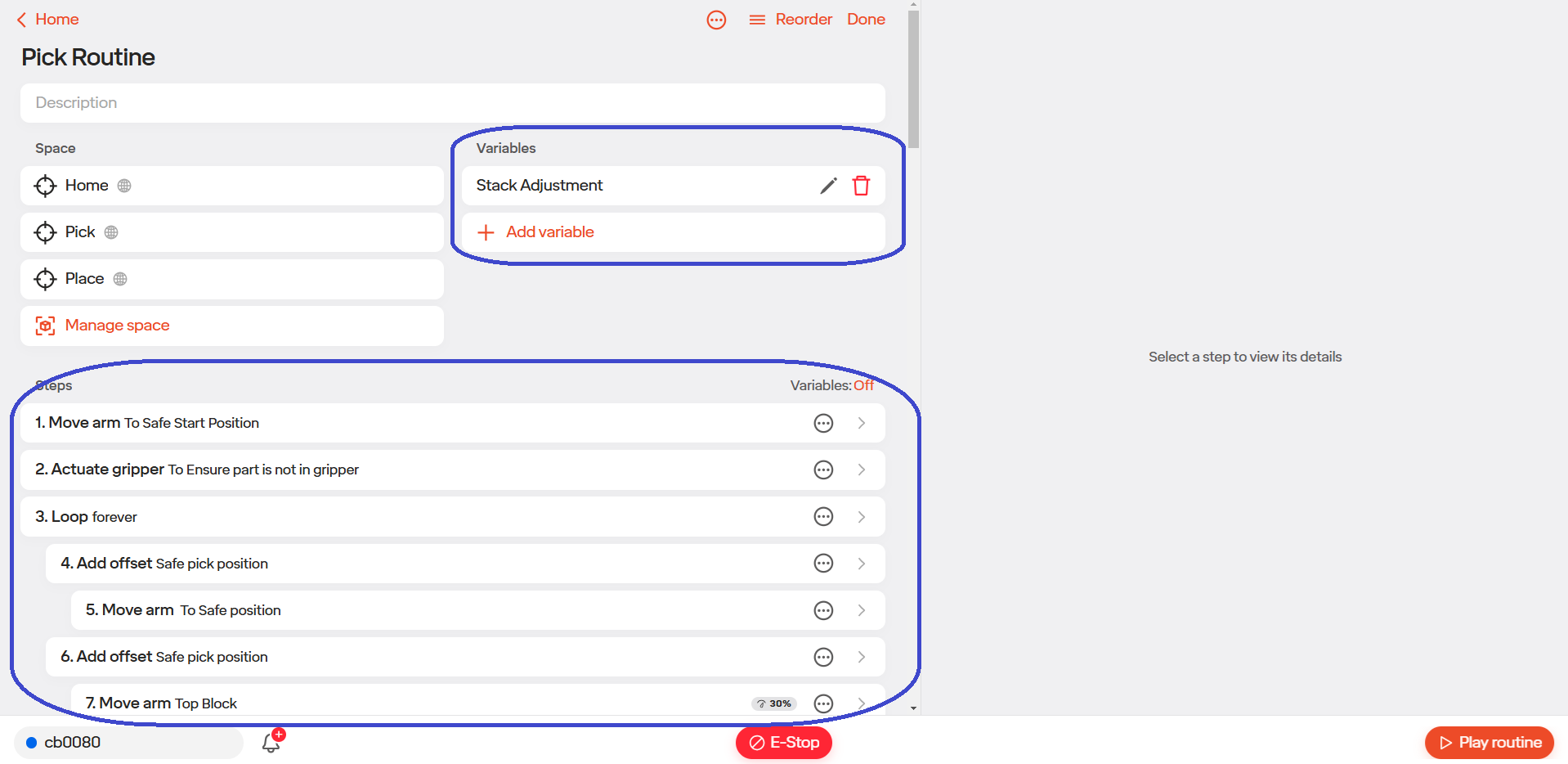Image resolution: width=1568 pixels, height=764 pixels.
Task: Open options for step 5 Move arm
Action: [x=823, y=610]
